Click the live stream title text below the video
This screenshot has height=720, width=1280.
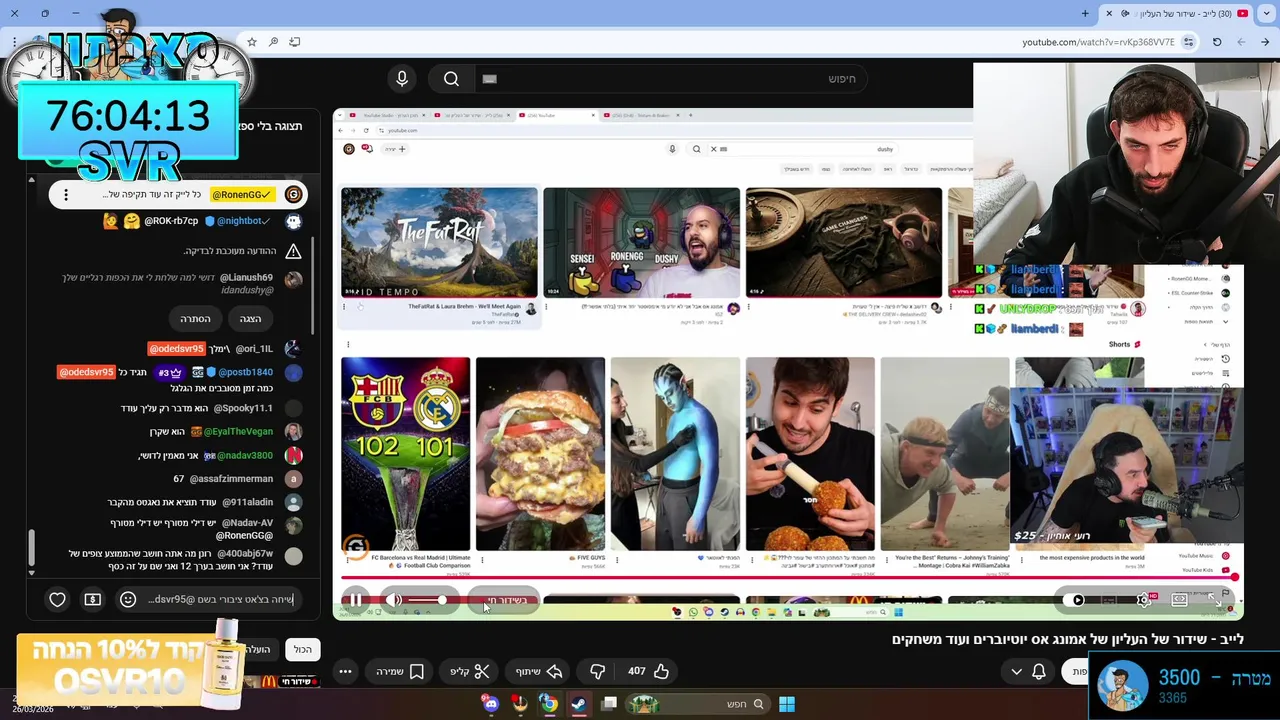[x=1068, y=639]
